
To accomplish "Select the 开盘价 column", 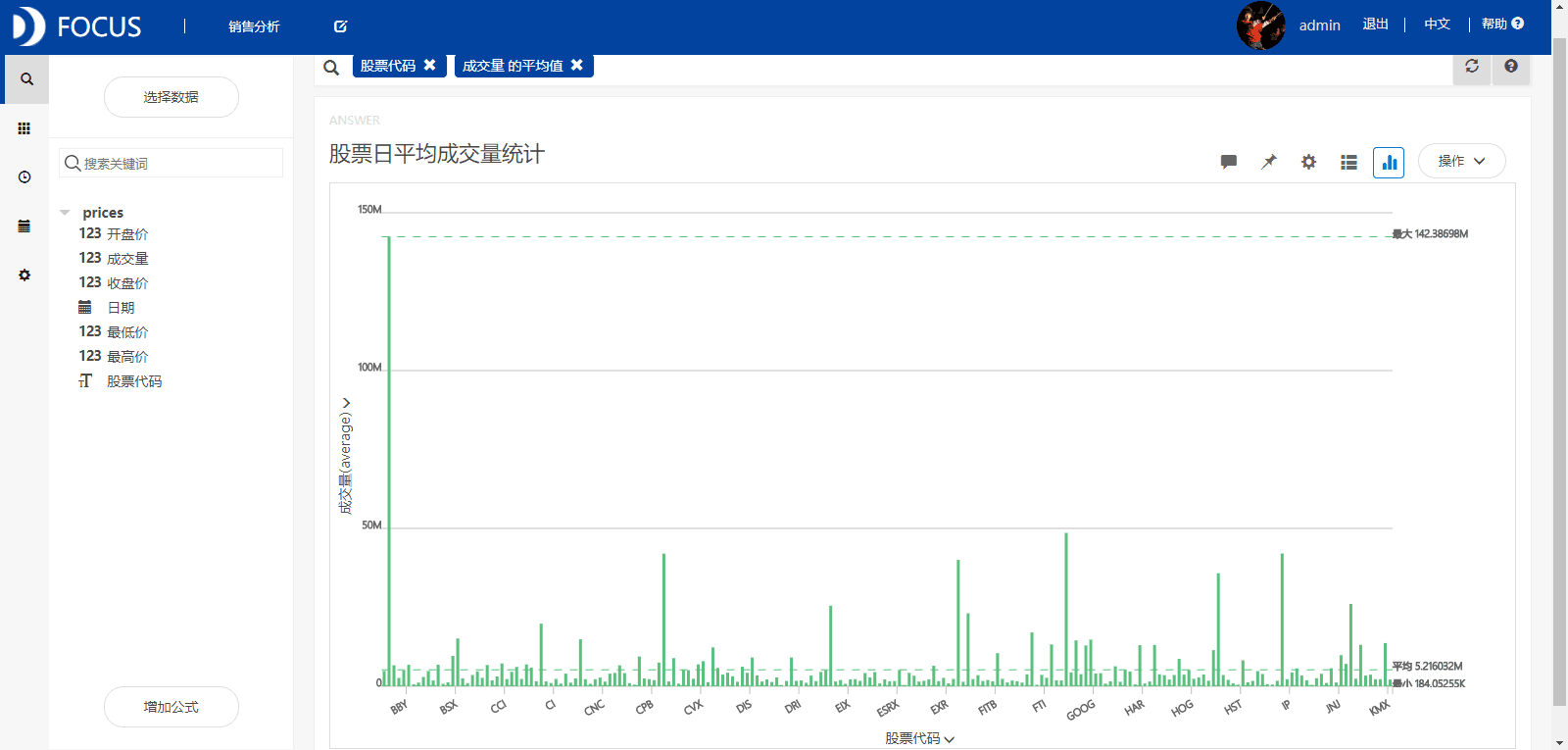I will pyautogui.click(x=127, y=234).
